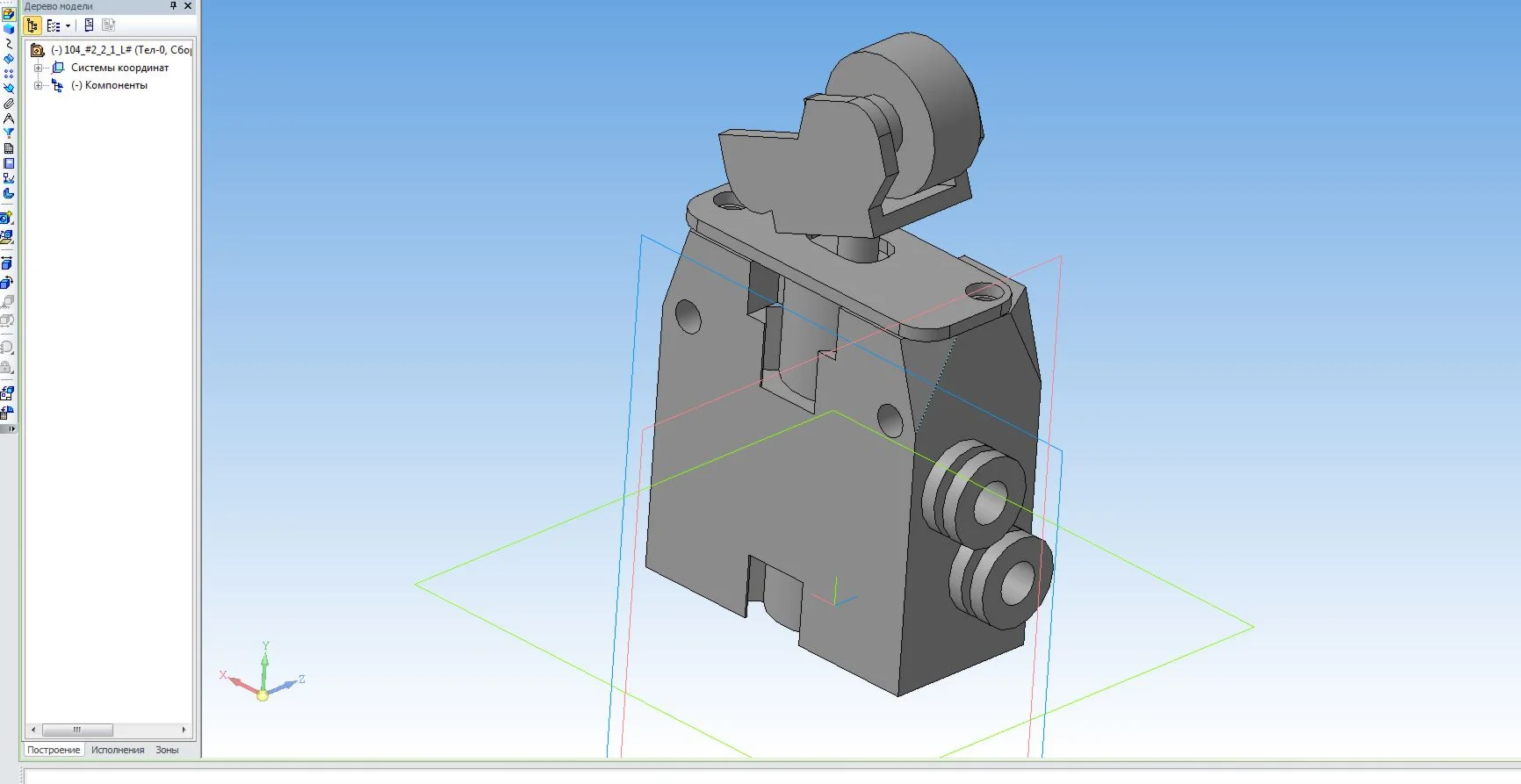Image resolution: width=1521 pixels, height=784 pixels.
Task: Select the Системы координат tree item
Action: pyautogui.click(x=119, y=68)
